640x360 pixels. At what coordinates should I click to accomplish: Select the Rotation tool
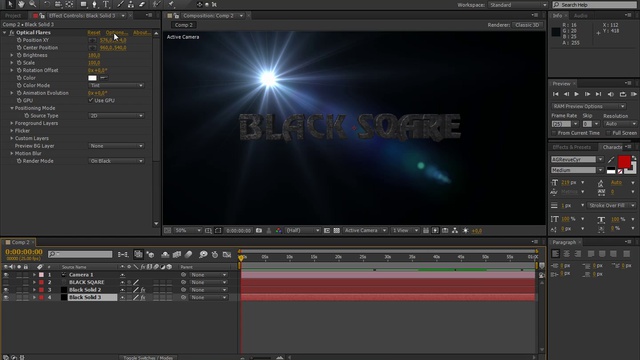[x=47, y=4]
